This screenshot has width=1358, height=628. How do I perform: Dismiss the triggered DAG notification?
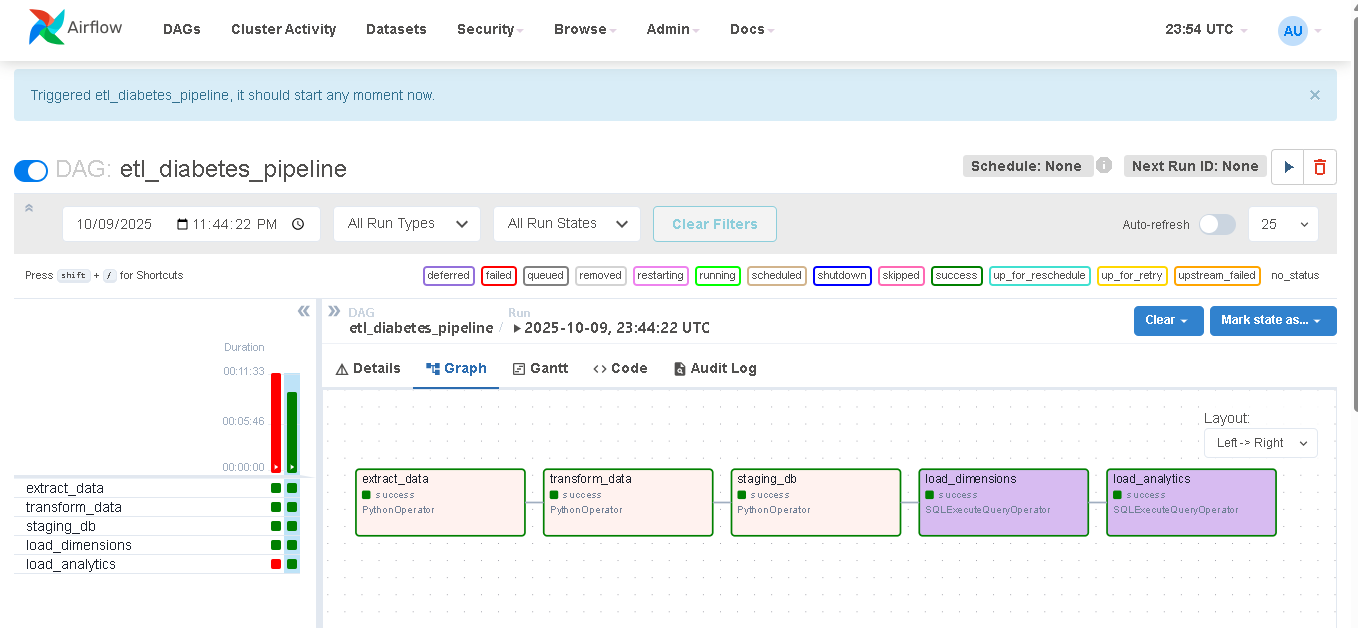click(1315, 95)
